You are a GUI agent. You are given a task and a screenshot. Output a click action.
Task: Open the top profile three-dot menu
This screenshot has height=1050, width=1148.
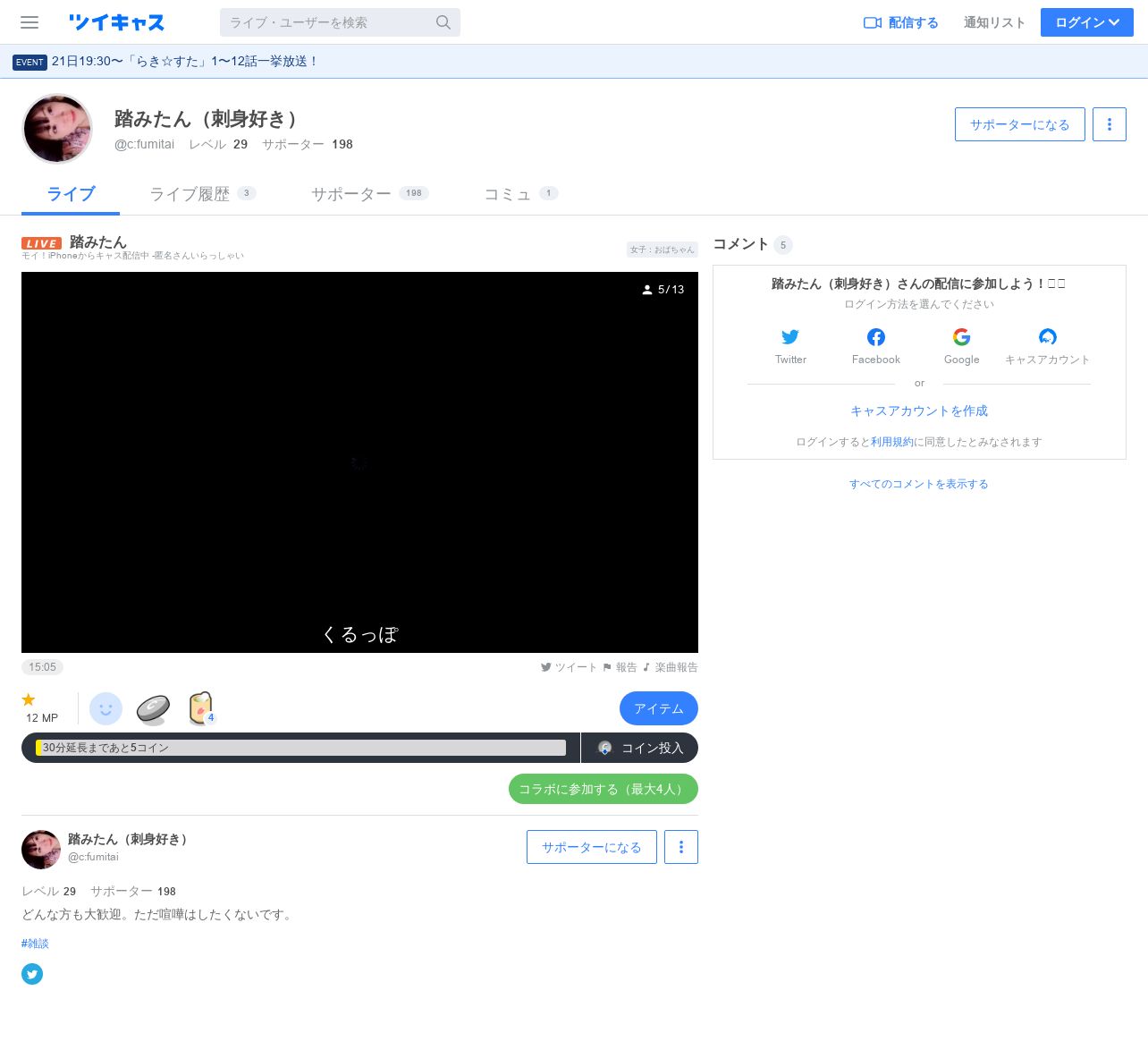[1110, 124]
